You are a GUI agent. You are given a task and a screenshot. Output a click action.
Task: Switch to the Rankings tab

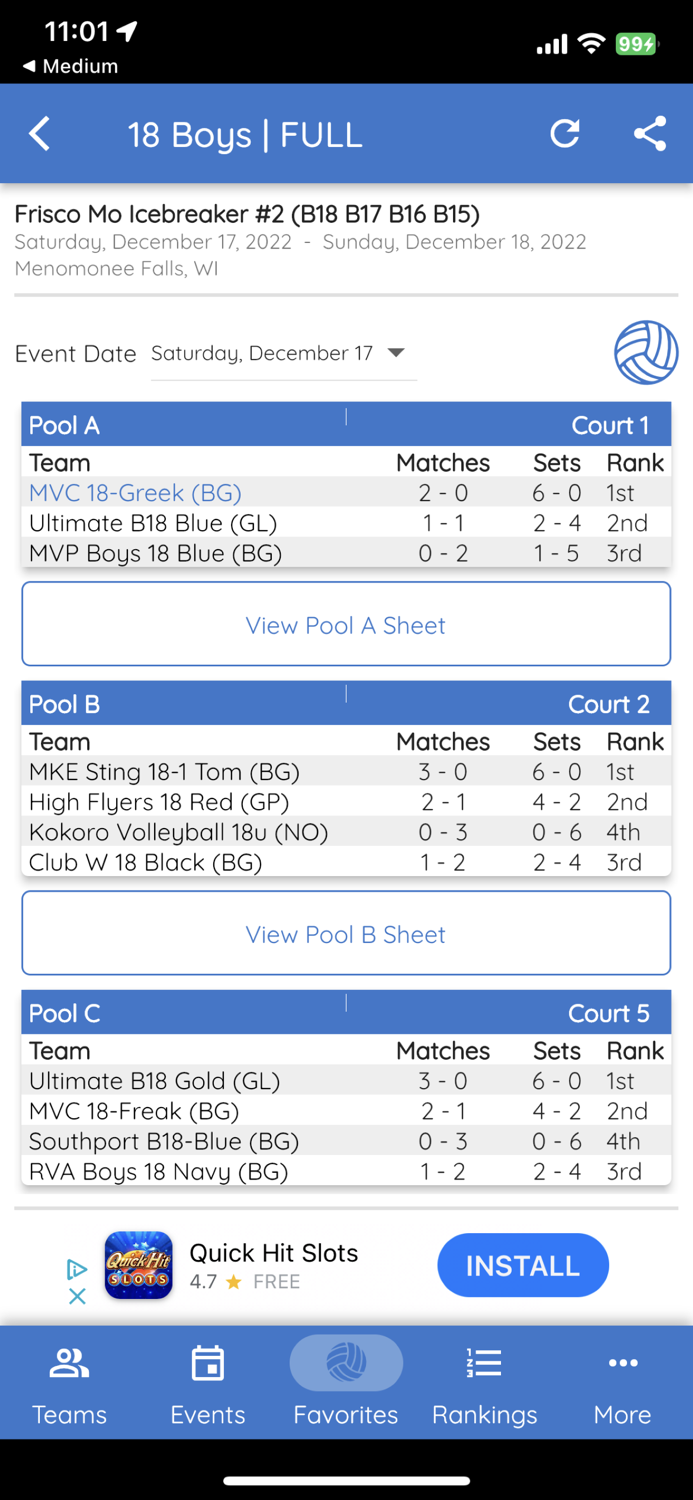click(484, 1383)
